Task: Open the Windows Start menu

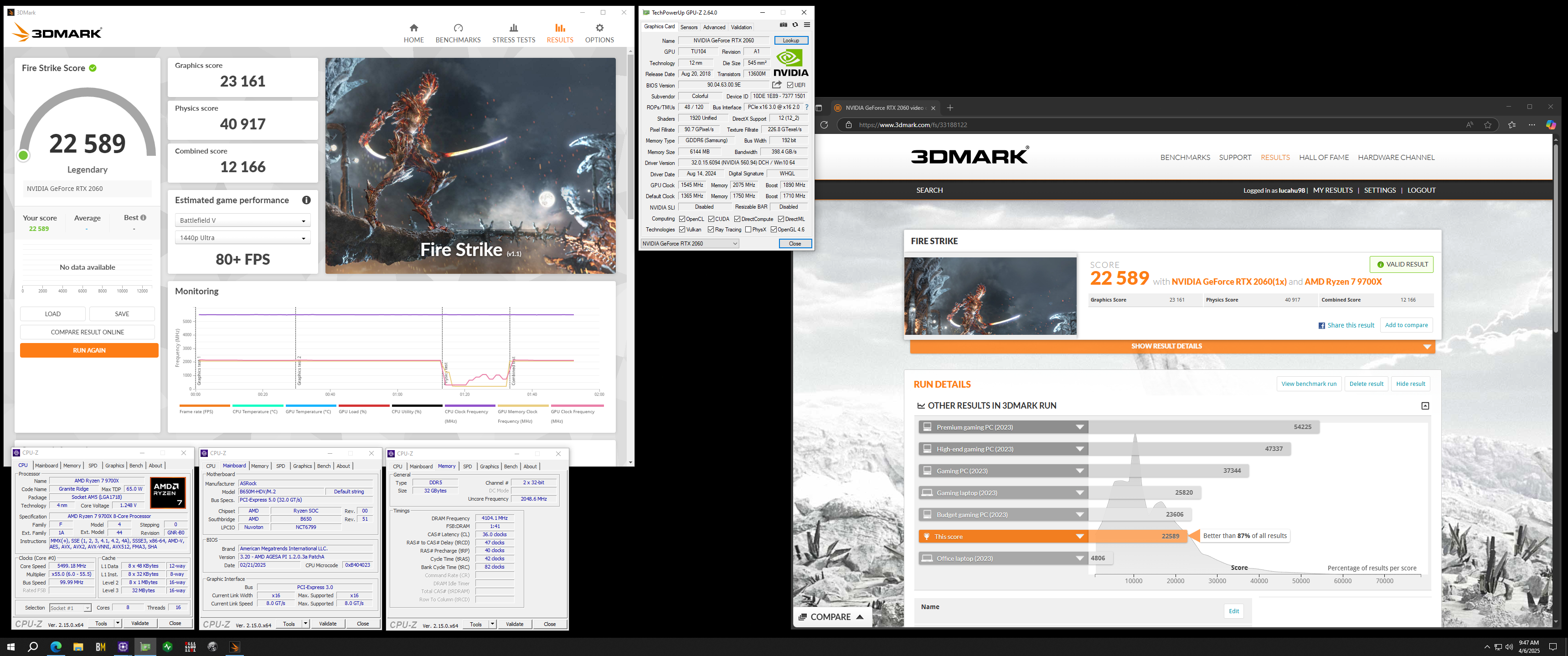Action: coord(10,646)
